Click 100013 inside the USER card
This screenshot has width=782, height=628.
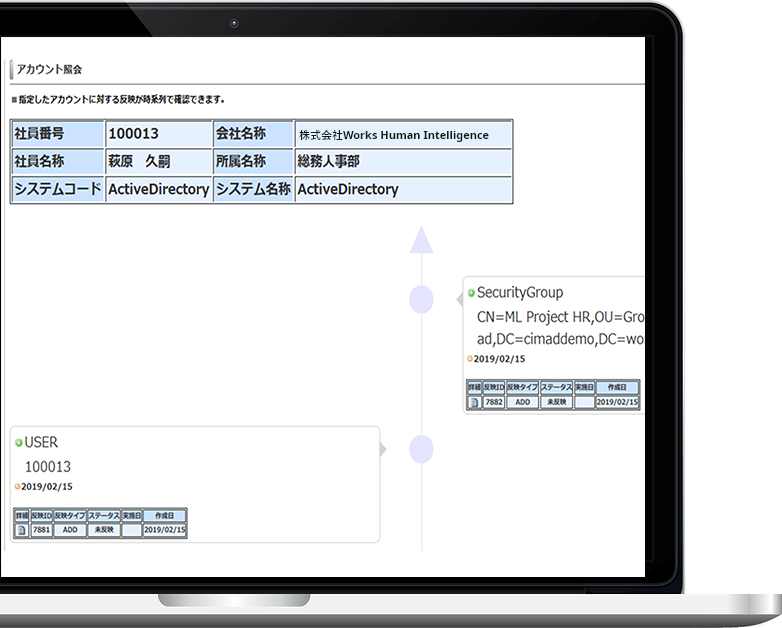point(48,467)
